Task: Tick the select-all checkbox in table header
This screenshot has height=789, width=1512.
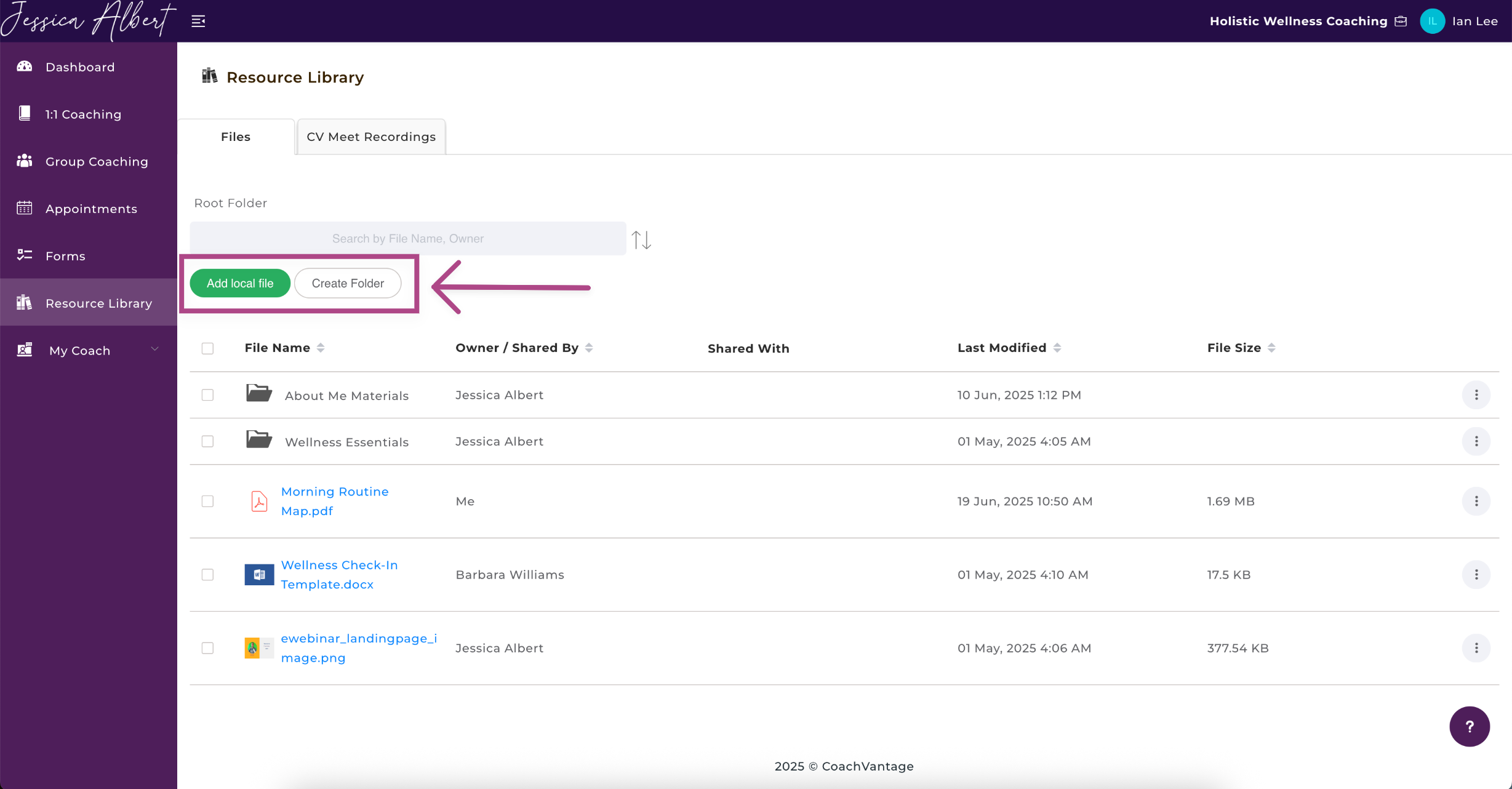Action: [207, 348]
